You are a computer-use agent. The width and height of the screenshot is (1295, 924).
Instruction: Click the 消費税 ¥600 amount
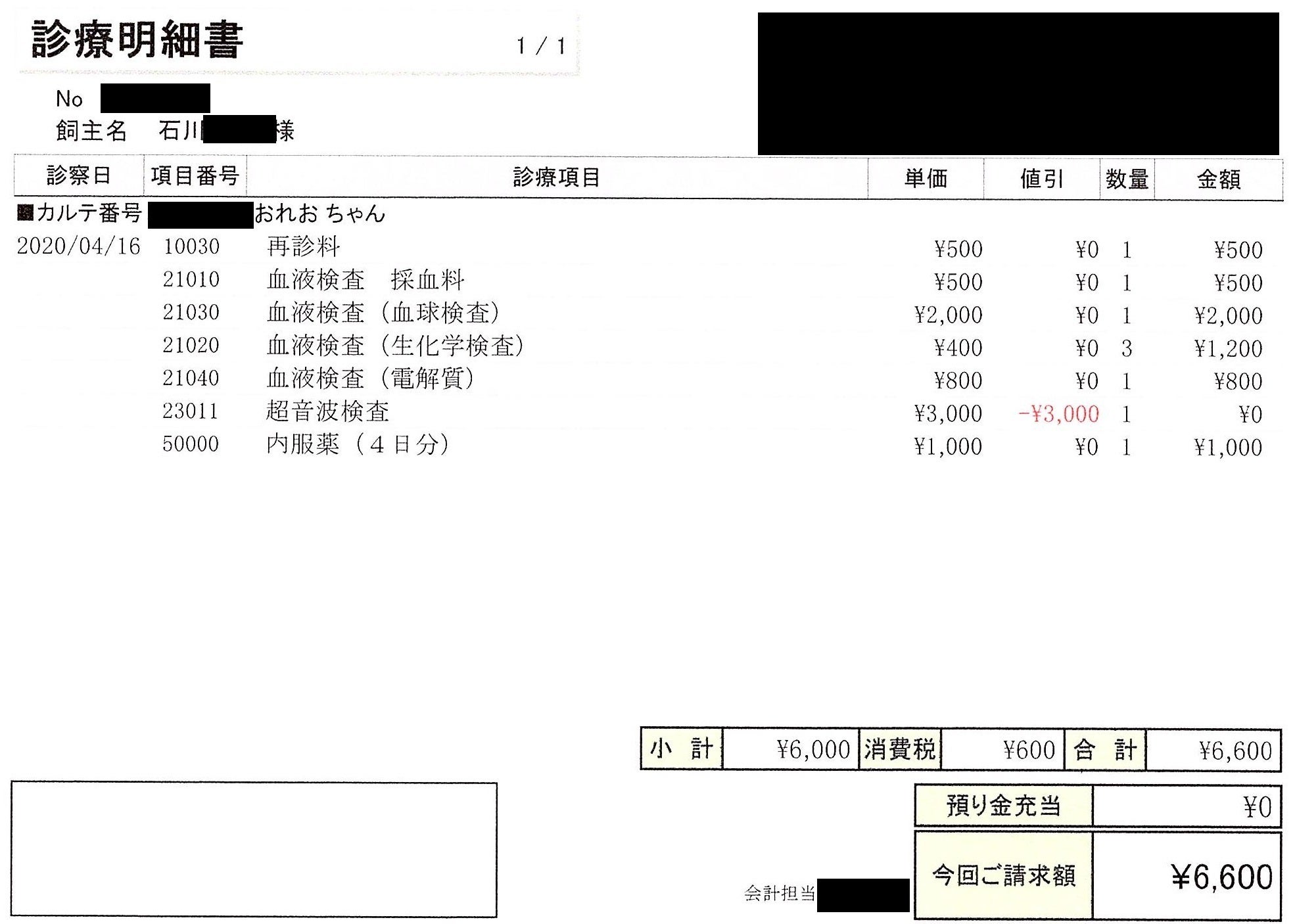pyautogui.click(x=1029, y=750)
